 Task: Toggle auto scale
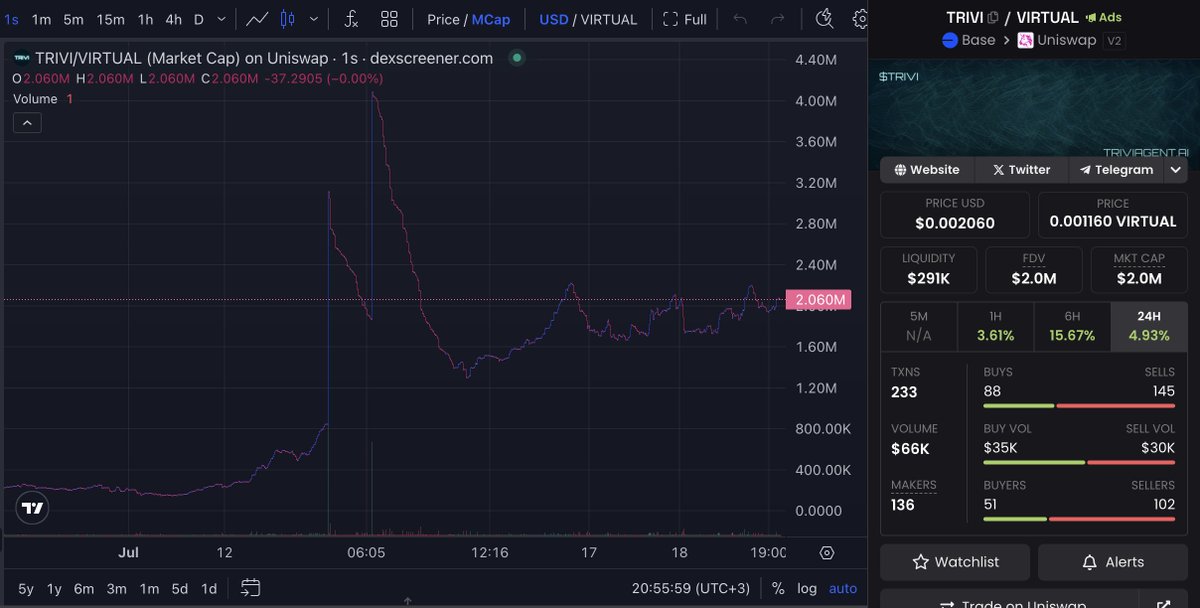coord(843,588)
